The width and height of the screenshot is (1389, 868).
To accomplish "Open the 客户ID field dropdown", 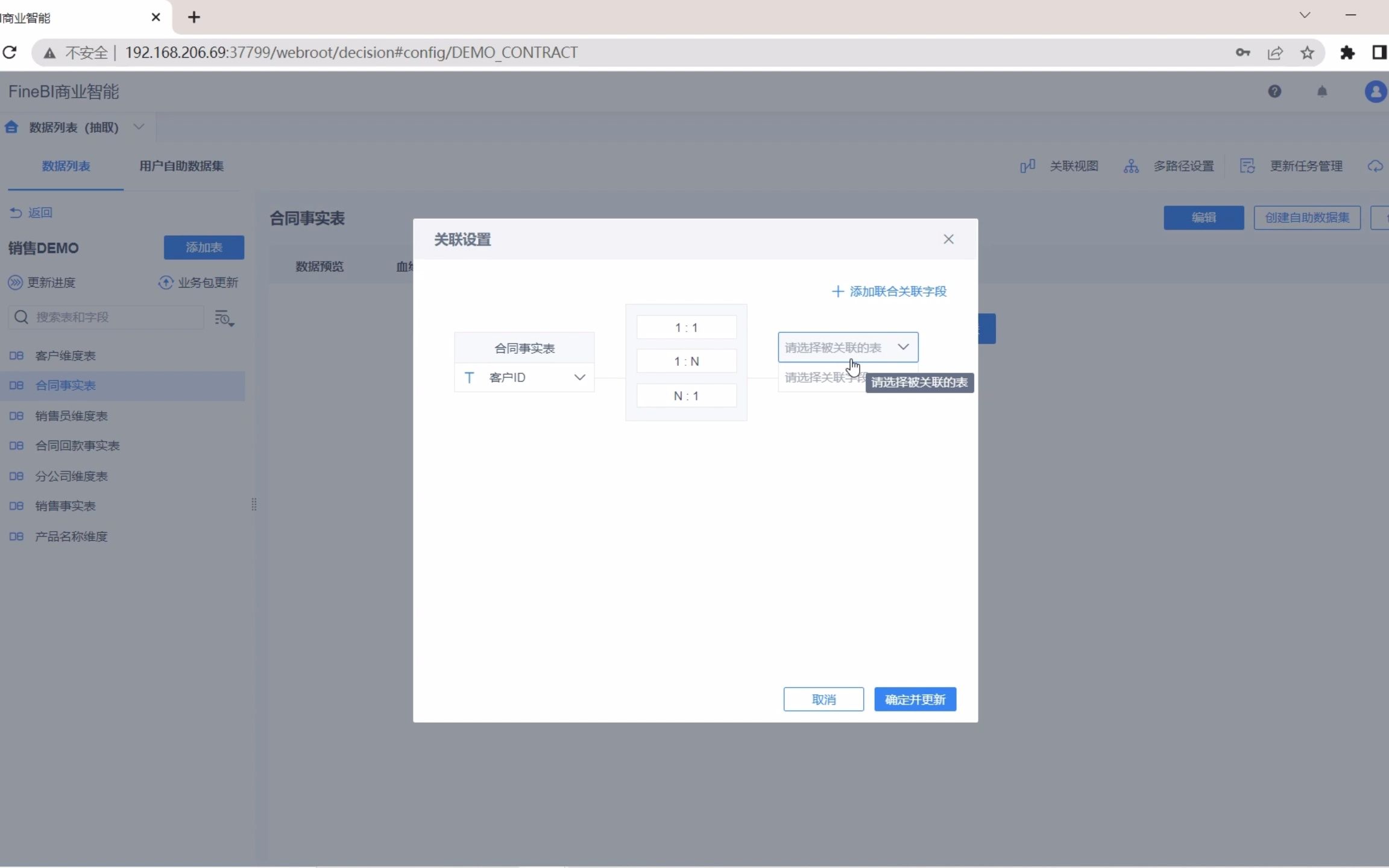I will pyautogui.click(x=524, y=377).
